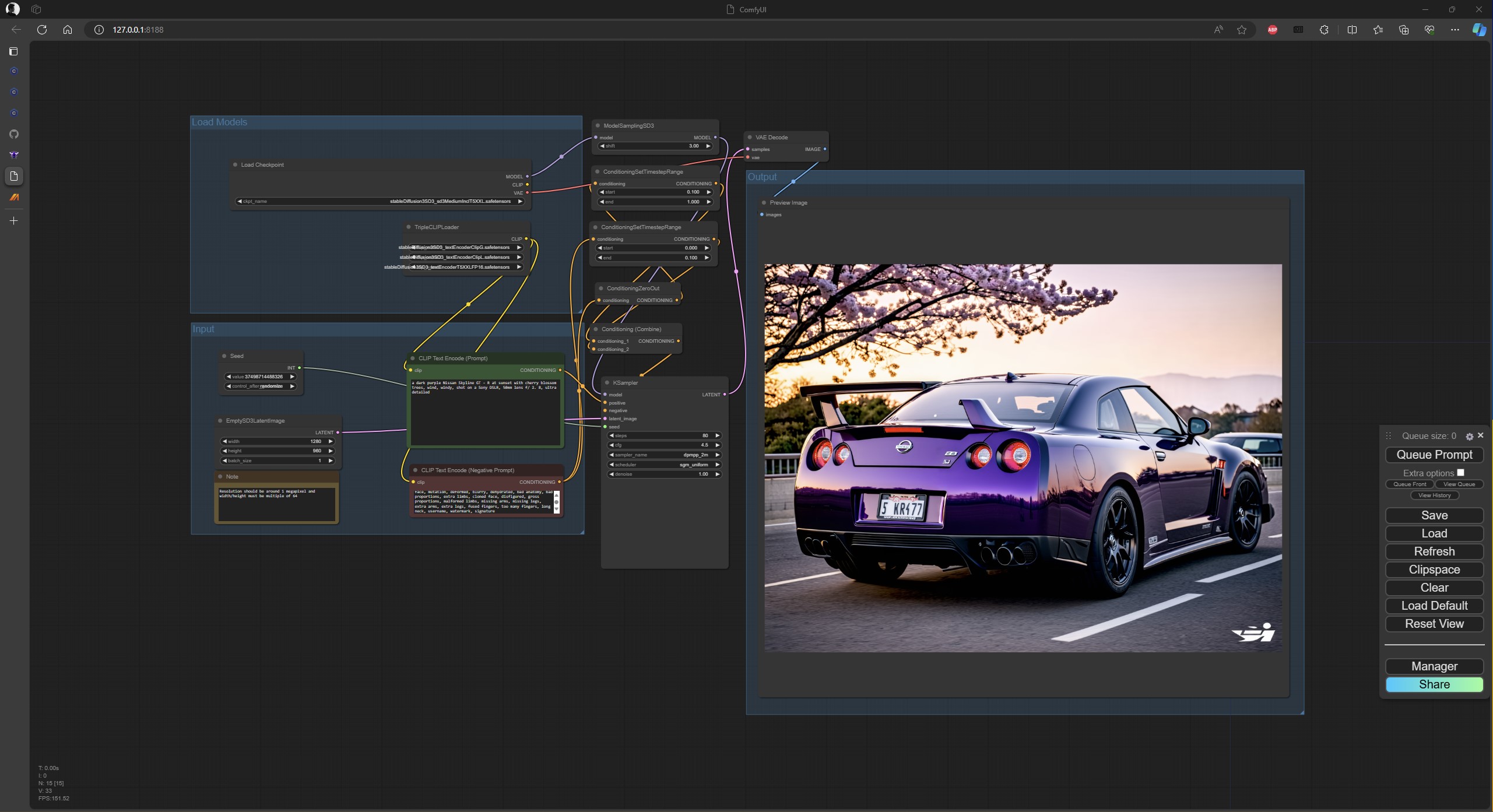
Task: Open View History
Action: click(x=1434, y=495)
